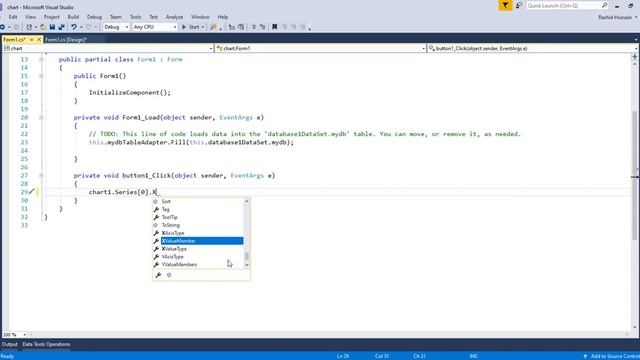Open the Data Tools Operations tab

pyautogui.click(x=46, y=344)
